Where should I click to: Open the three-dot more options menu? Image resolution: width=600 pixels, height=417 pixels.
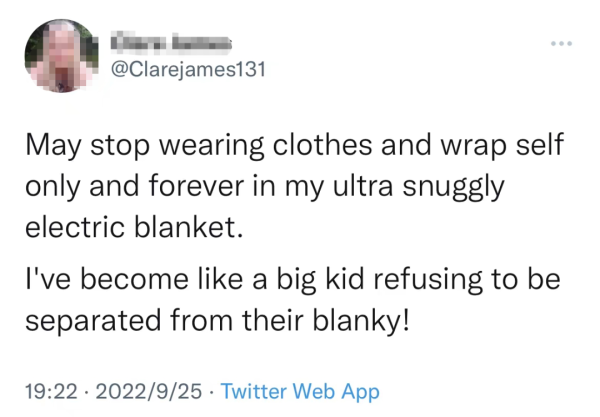561,45
